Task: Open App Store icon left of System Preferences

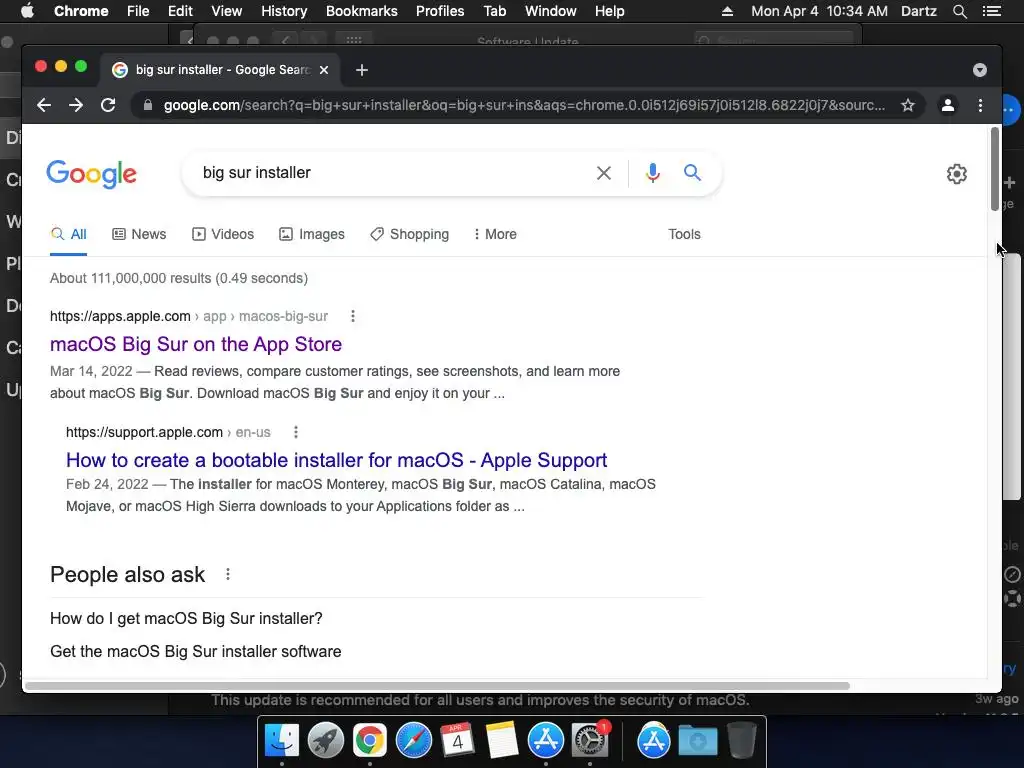Action: (x=546, y=741)
